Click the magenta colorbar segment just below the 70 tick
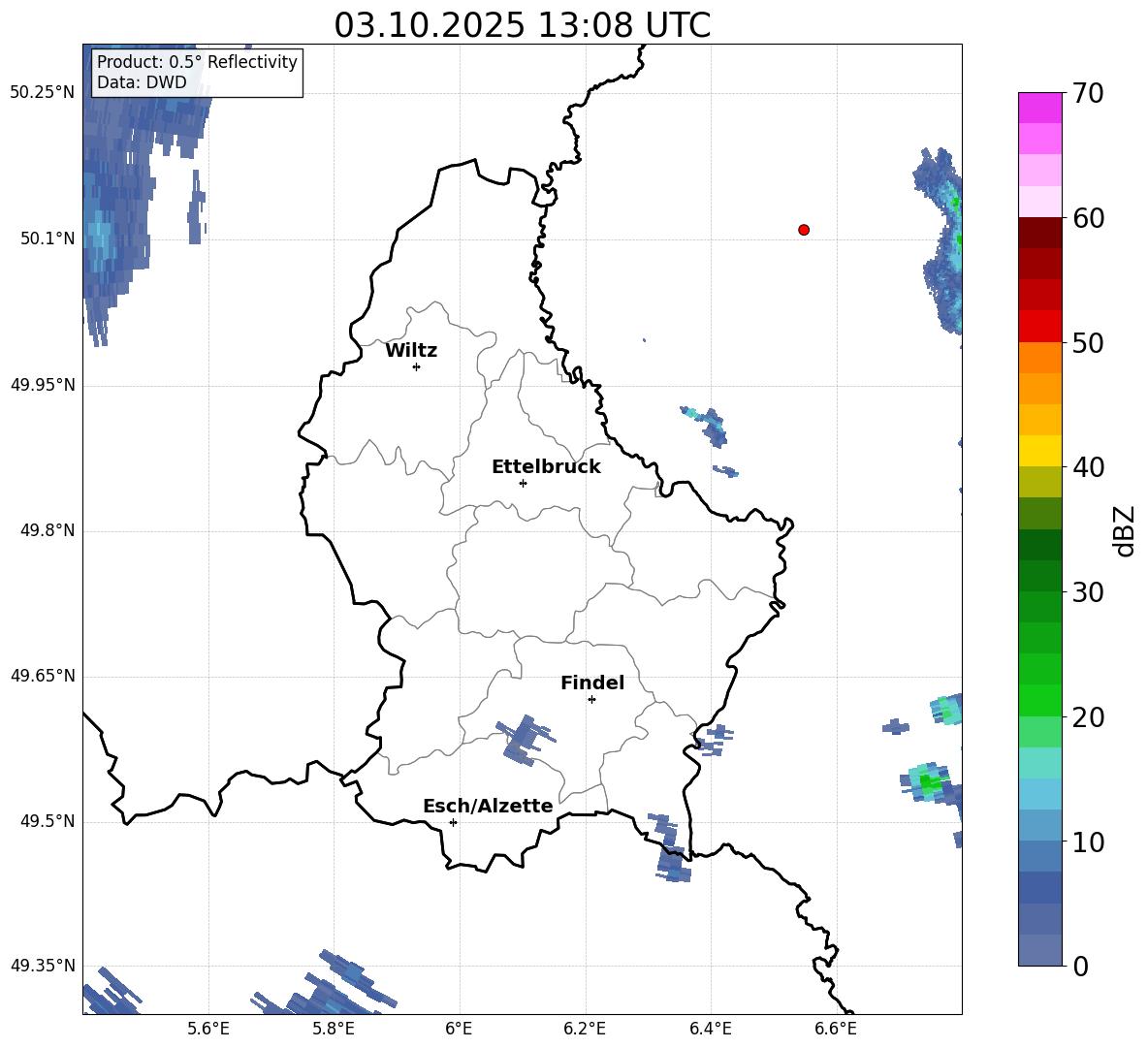This screenshot has height=1048, width=1148. point(1039,109)
